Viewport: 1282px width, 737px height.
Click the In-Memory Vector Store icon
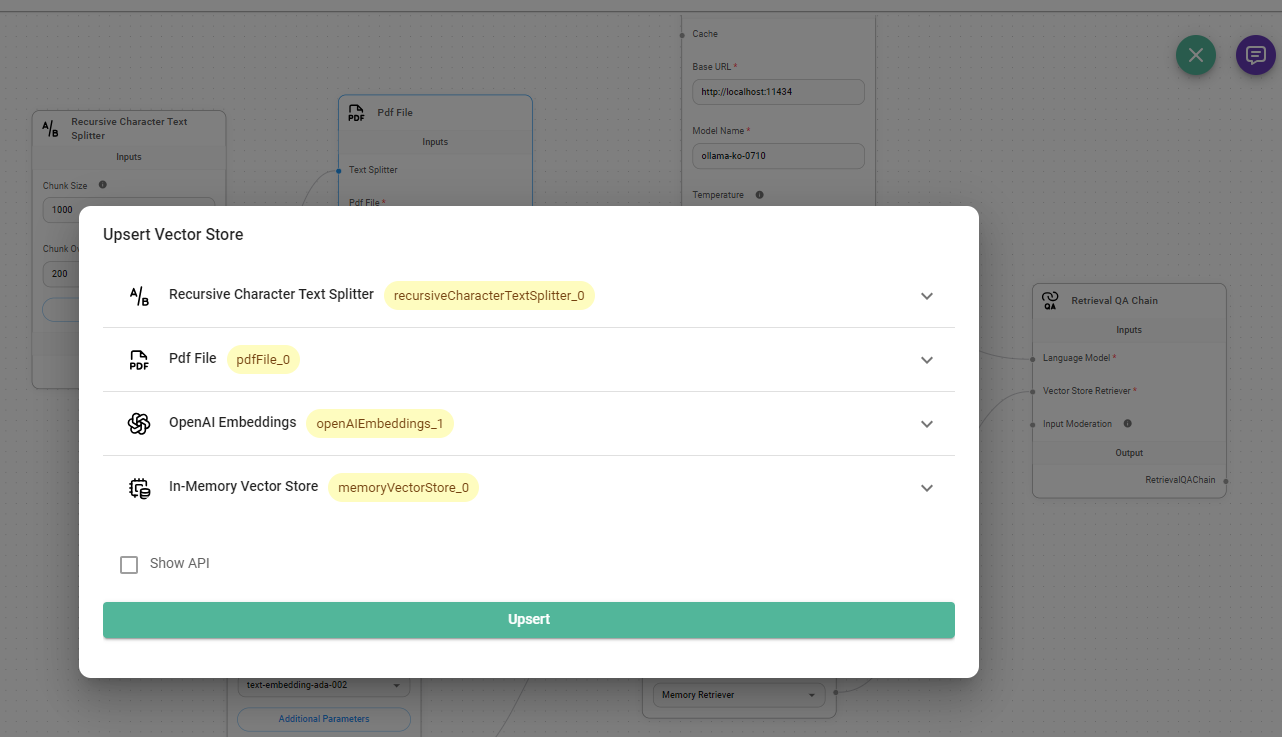139,488
